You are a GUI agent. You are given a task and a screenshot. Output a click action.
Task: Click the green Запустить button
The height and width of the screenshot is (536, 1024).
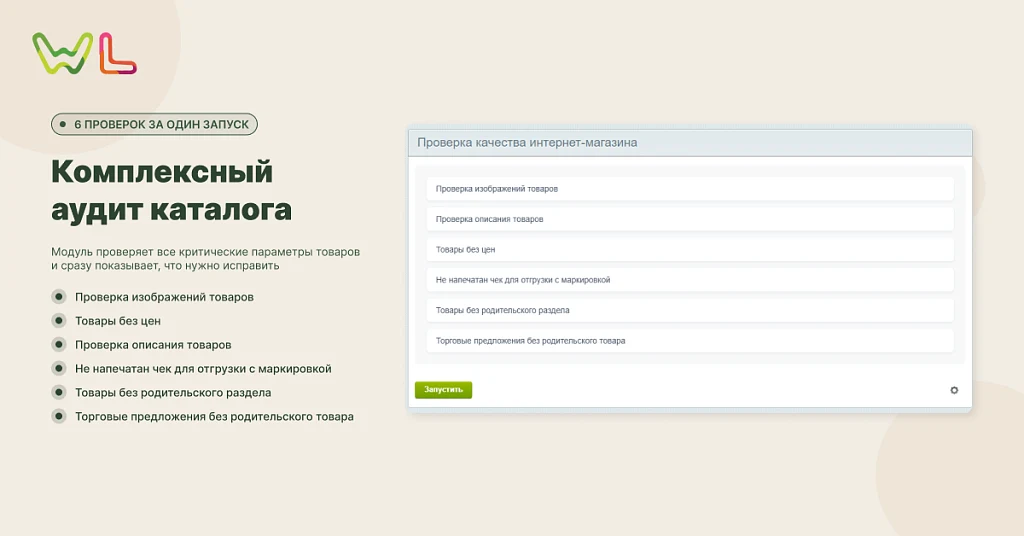pos(443,390)
